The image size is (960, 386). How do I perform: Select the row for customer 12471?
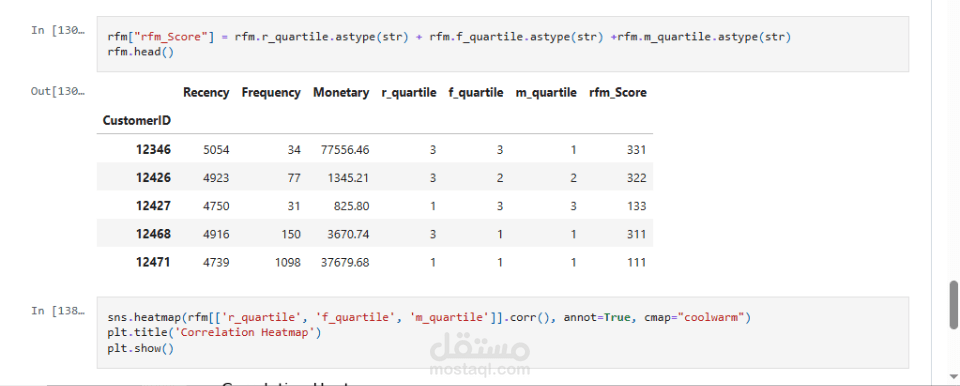click(x=375, y=262)
